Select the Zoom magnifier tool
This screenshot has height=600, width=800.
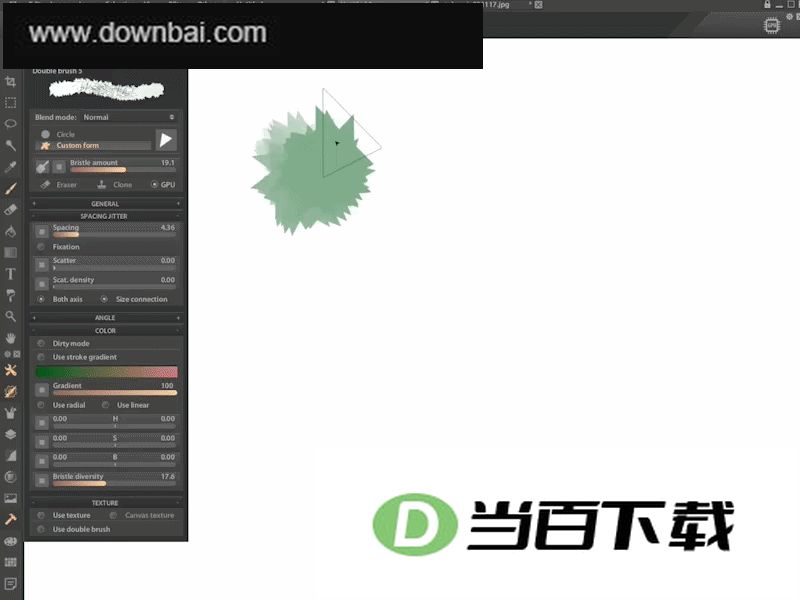pyautogui.click(x=10, y=317)
